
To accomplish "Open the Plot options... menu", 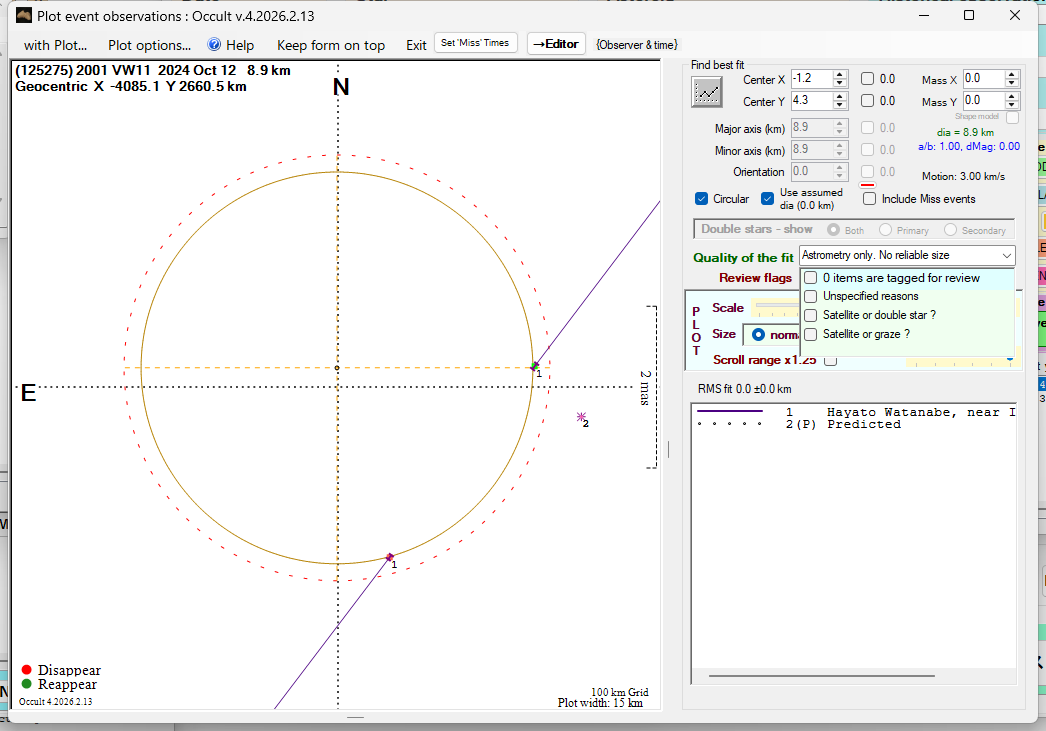I will 149,45.
